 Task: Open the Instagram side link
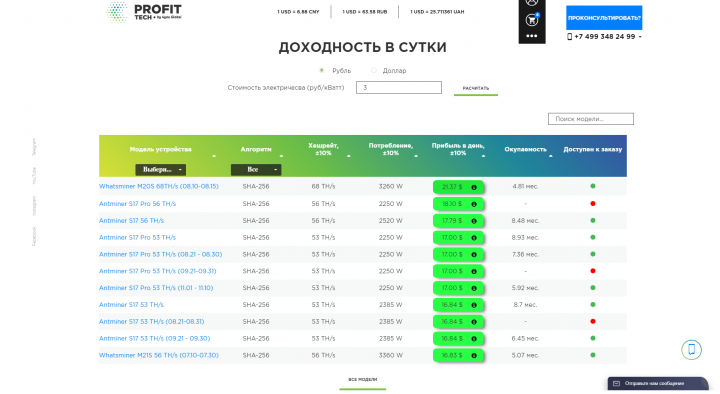(34, 206)
